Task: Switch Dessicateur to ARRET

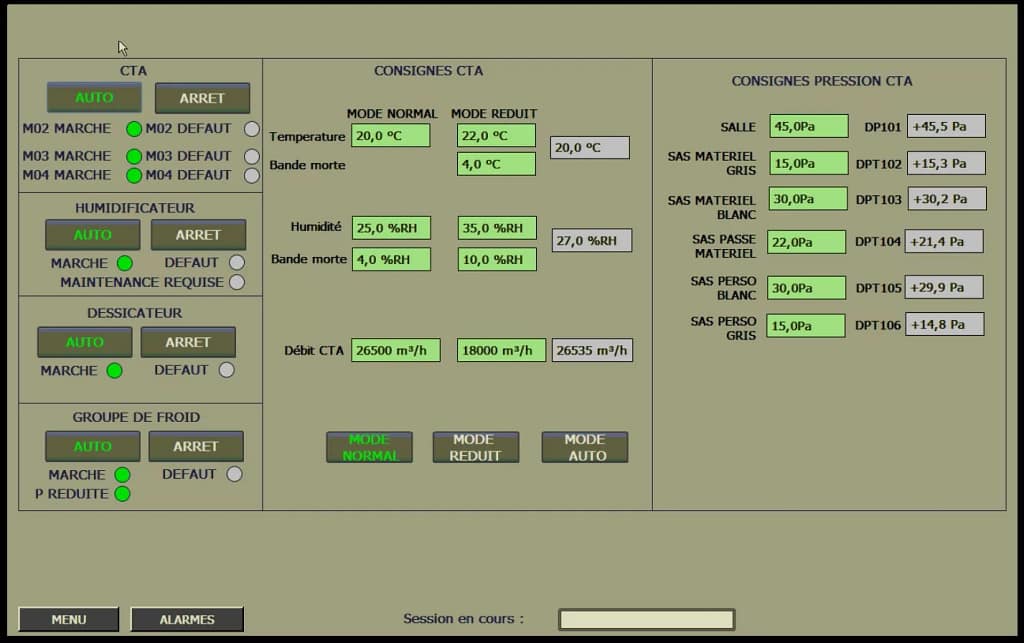Action: click(x=188, y=342)
